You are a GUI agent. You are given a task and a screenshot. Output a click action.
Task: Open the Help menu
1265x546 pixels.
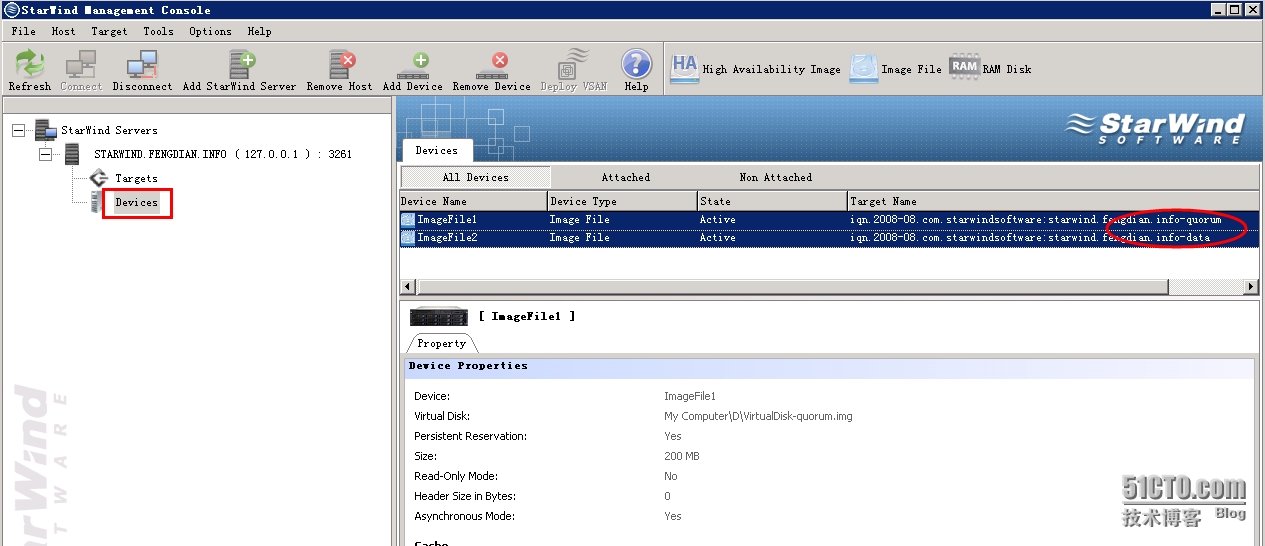pos(259,31)
